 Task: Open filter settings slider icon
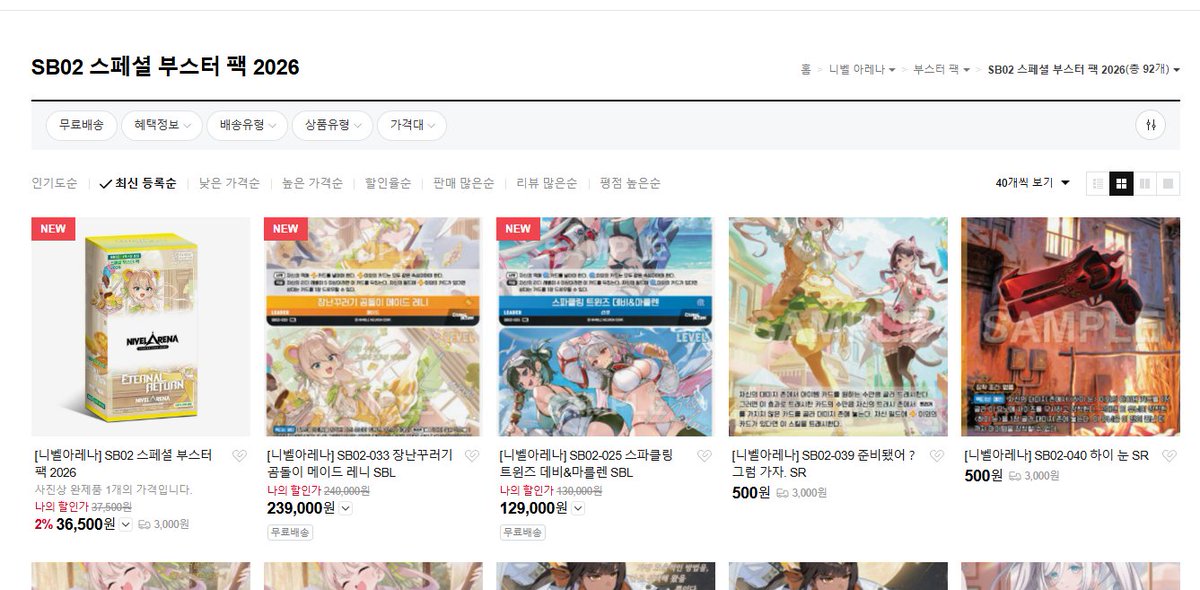[1151, 125]
